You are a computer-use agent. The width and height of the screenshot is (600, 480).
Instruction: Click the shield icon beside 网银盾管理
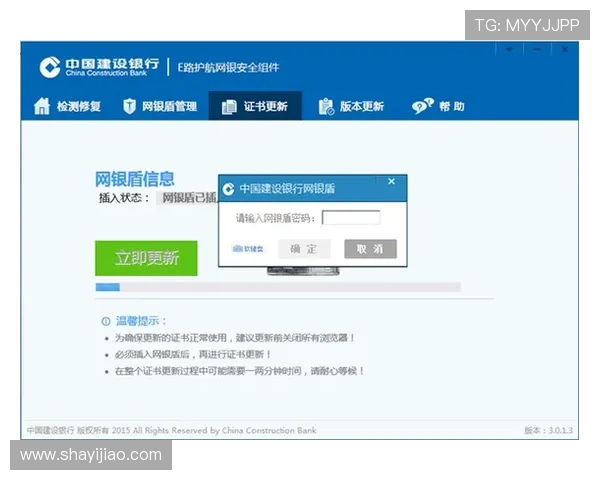click(129, 106)
